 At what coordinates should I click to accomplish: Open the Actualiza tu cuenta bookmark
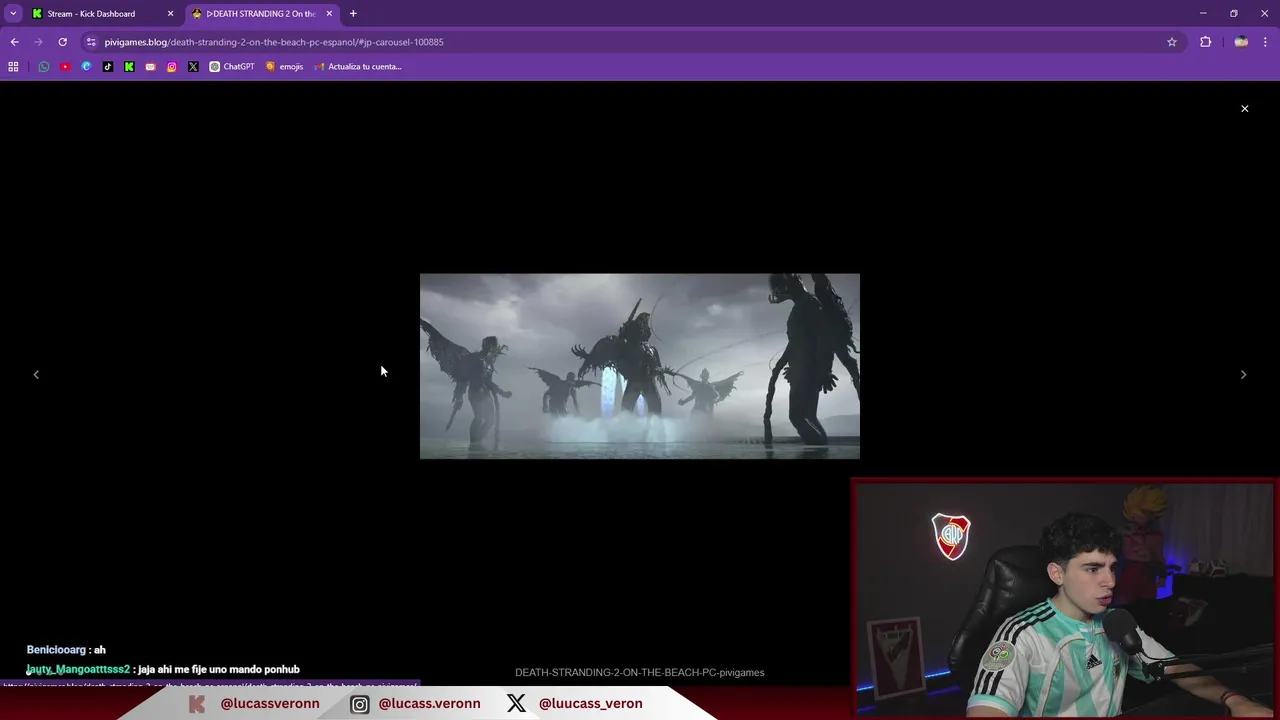click(357, 66)
